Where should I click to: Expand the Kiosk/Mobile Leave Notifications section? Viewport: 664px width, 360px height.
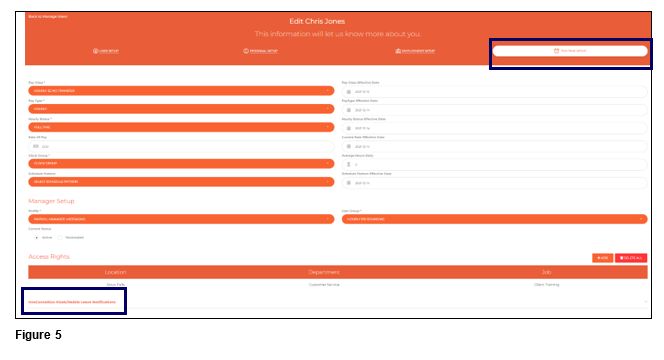pyautogui.click(x=72, y=302)
